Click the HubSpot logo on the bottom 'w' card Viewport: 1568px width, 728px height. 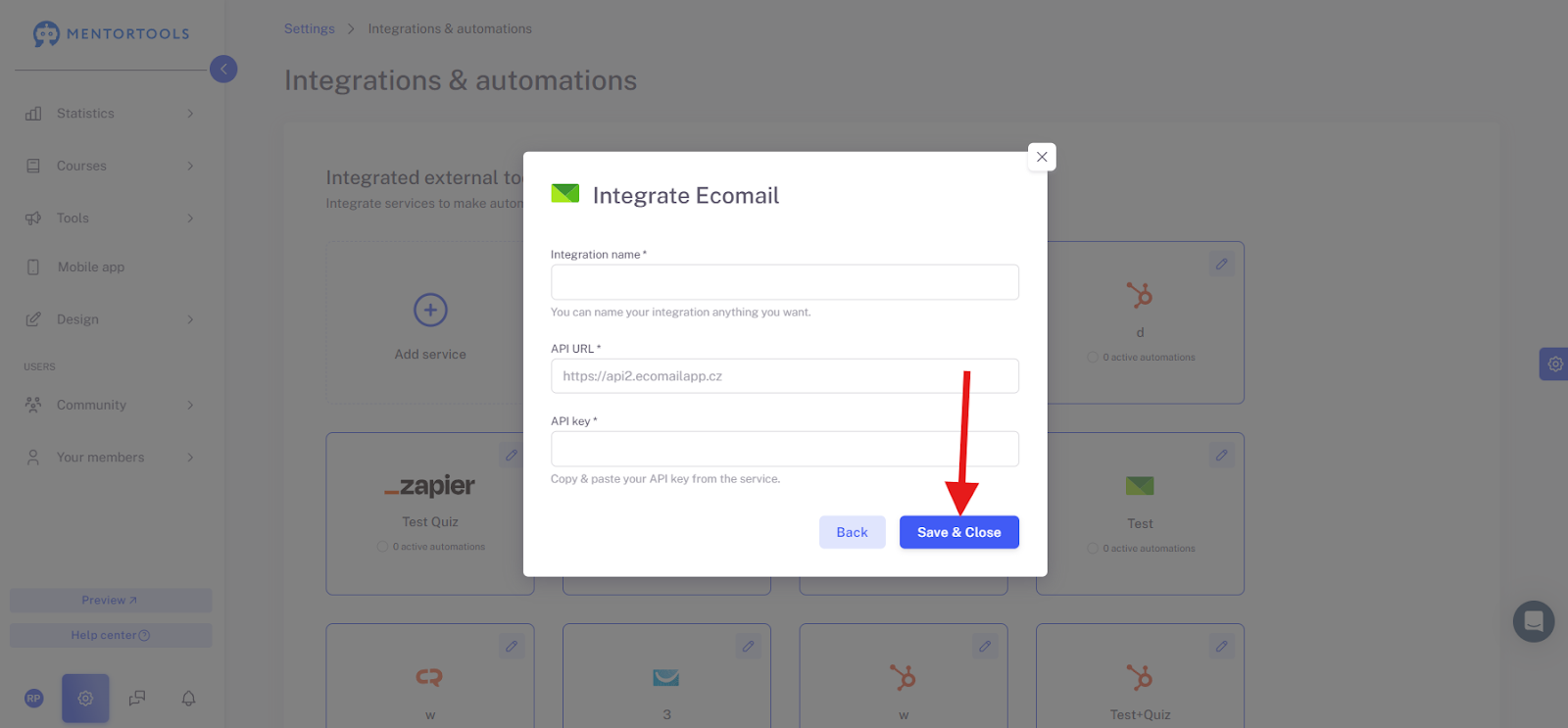(x=903, y=677)
